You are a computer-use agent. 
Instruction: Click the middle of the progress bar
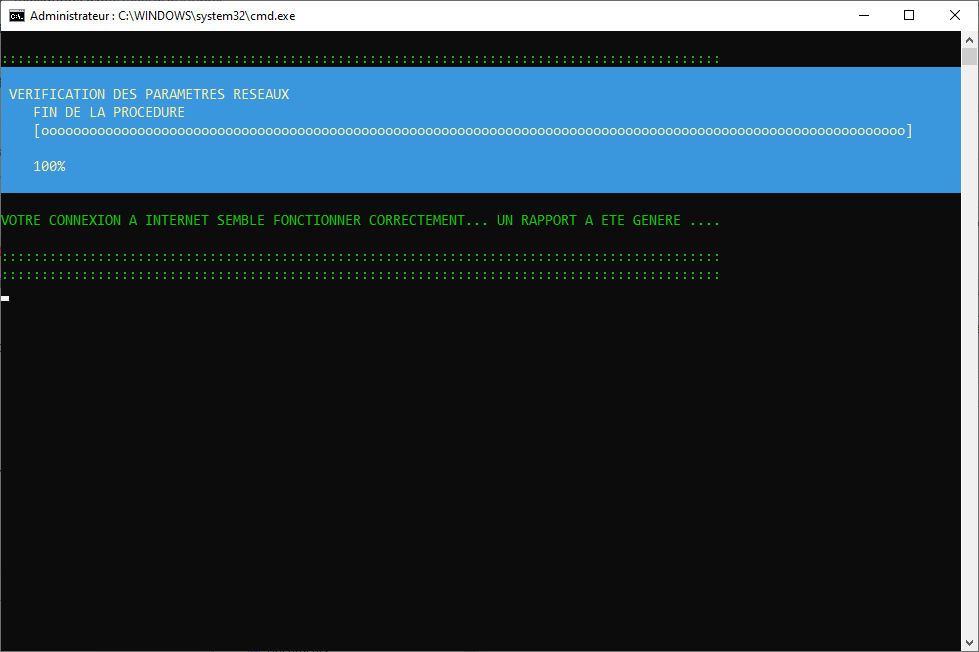472,131
